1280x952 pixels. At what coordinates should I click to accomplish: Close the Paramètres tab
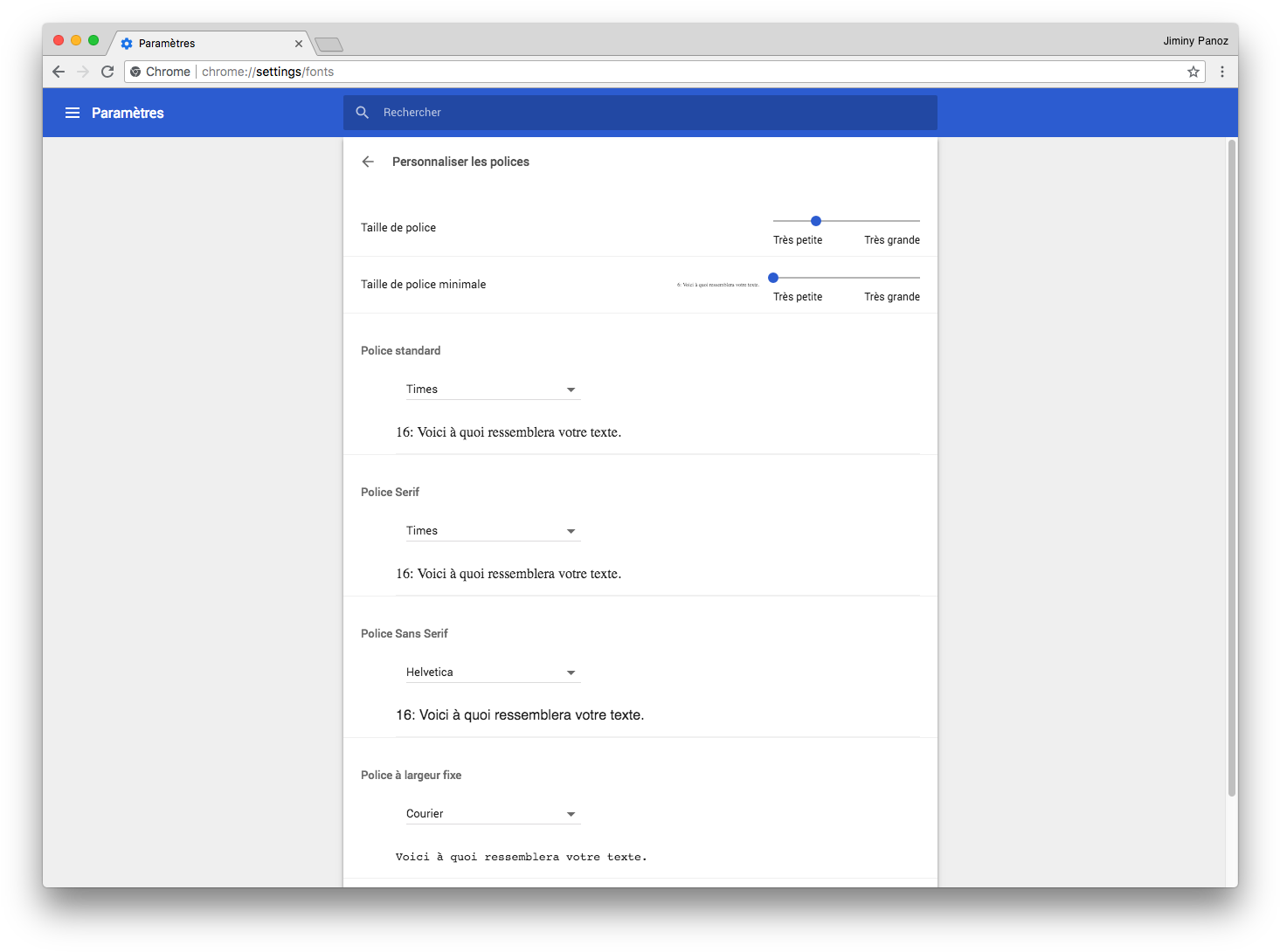(x=299, y=43)
